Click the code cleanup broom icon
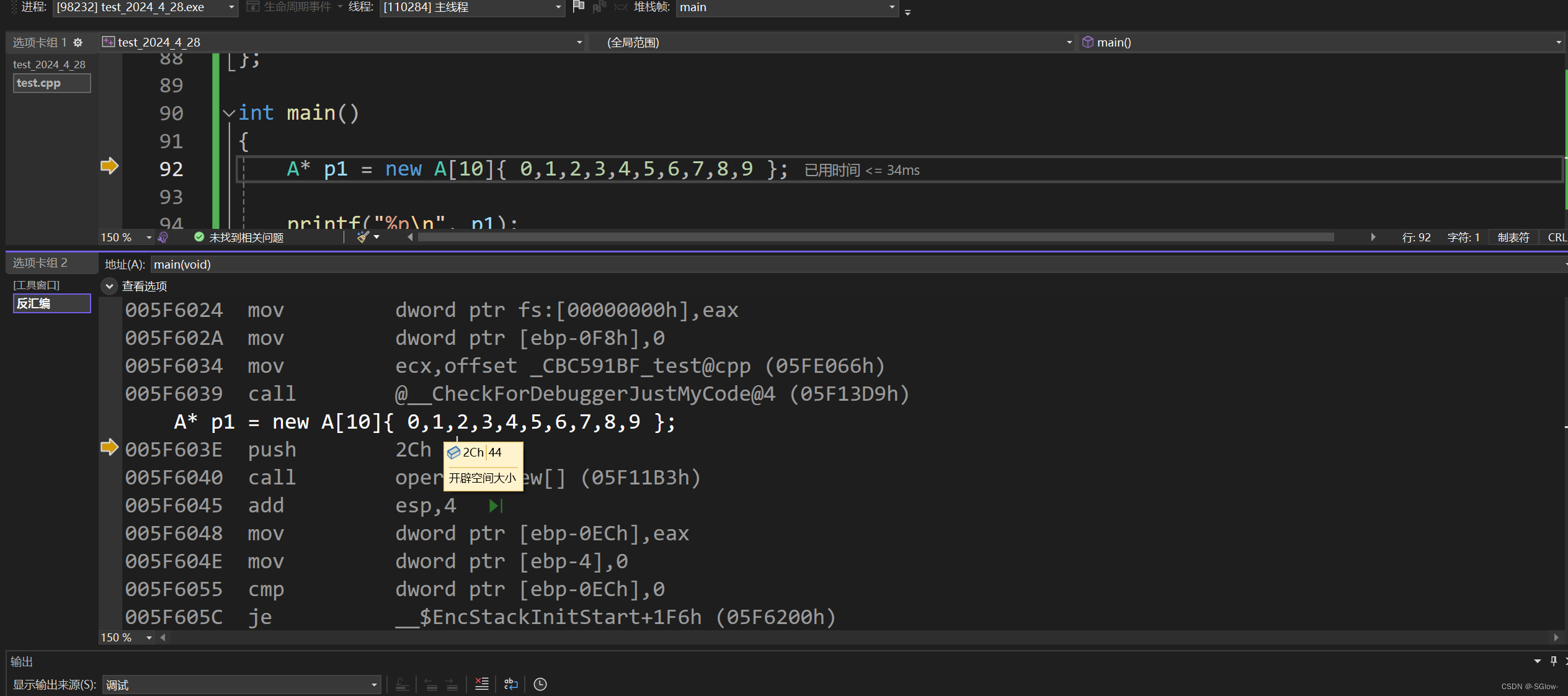 [x=363, y=237]
